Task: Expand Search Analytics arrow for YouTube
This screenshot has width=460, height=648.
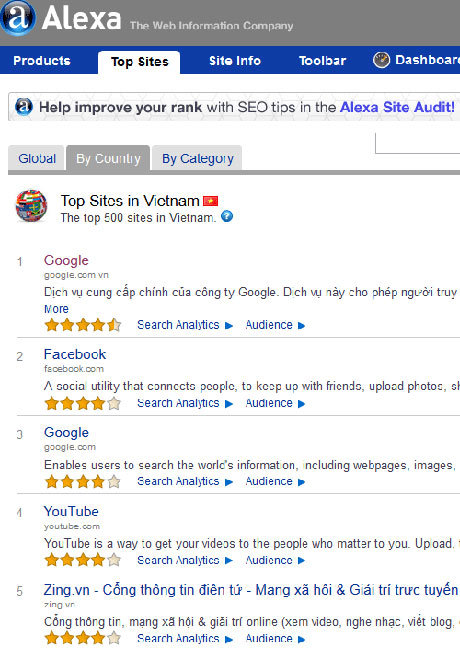Action: [x=229, y=561]
